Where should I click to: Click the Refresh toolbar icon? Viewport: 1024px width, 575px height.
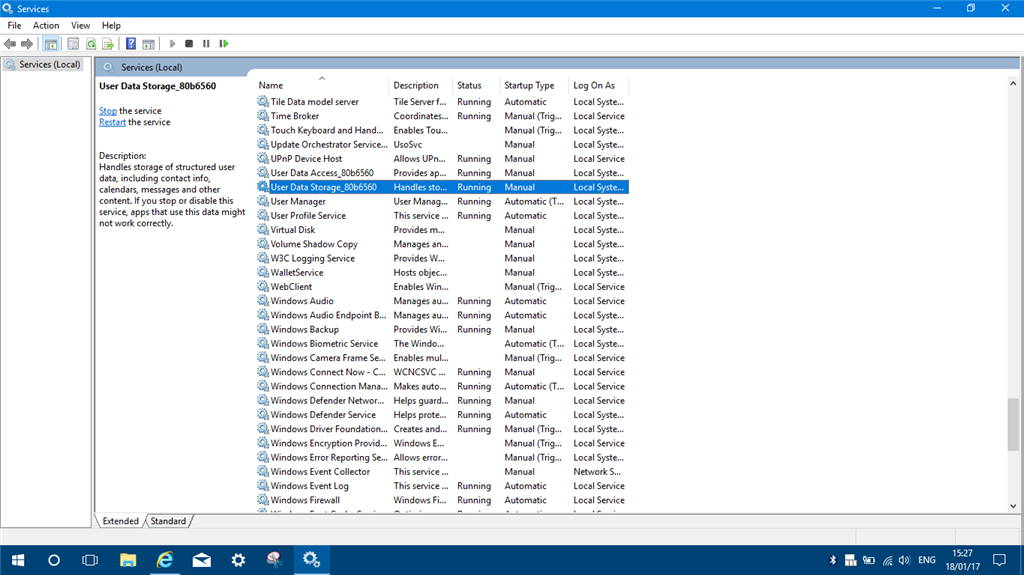[91, 44]
